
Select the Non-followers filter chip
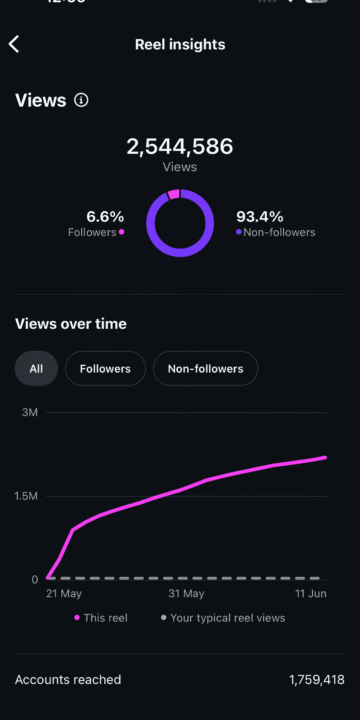(x=205, y=369)
